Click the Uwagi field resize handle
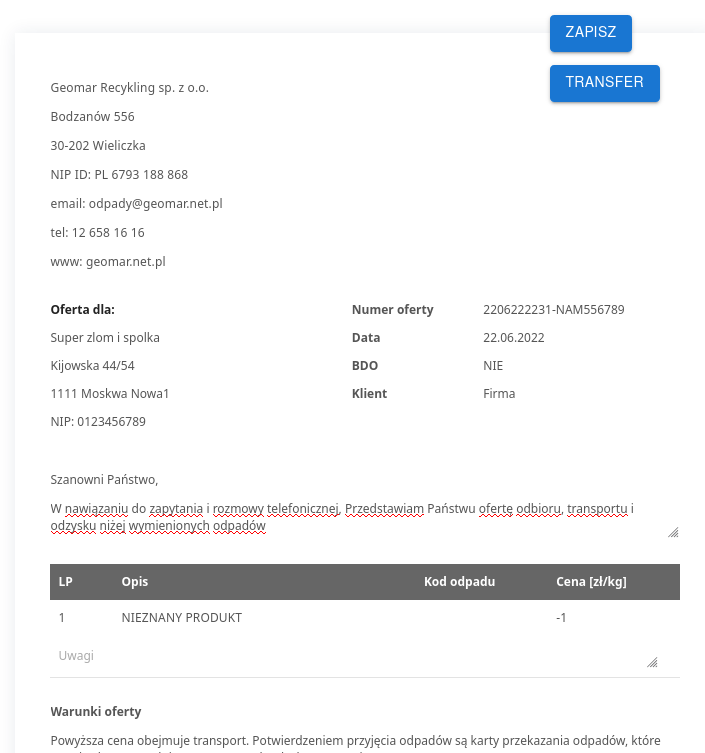Image resolution: width=705 pixels, height=753 pixels. coord(652,661)
